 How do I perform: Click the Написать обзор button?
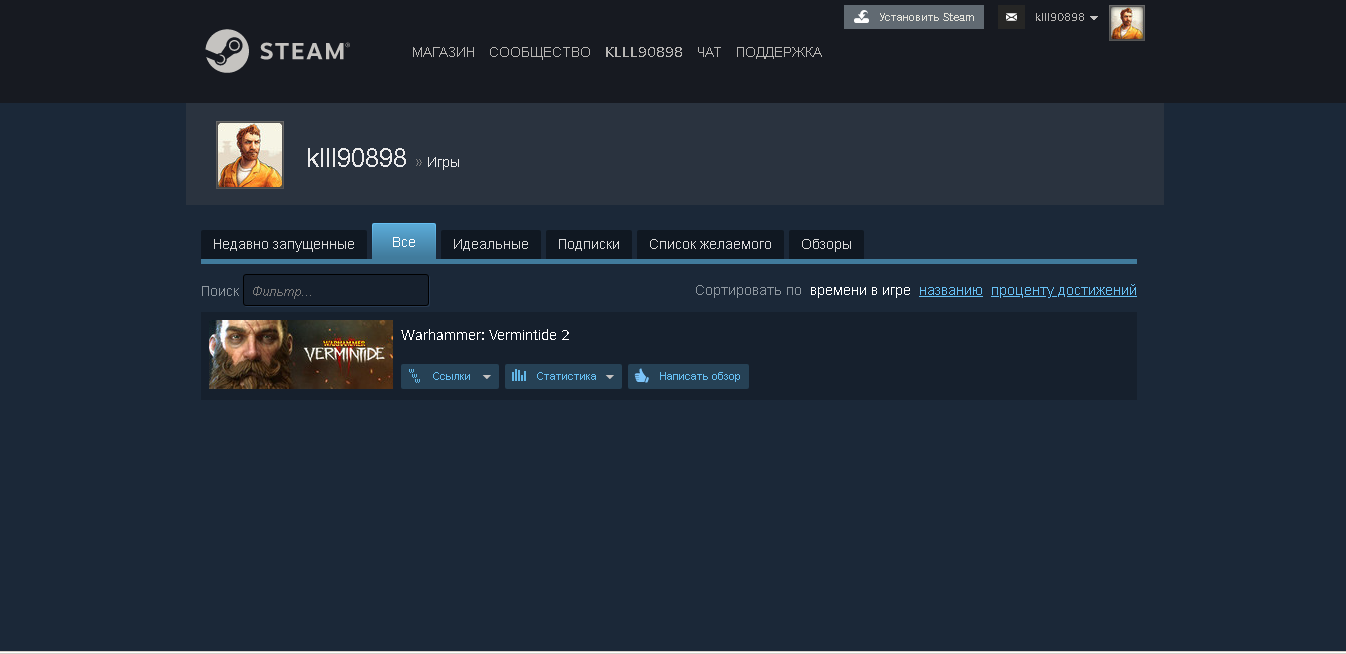[x=688, y=376]
